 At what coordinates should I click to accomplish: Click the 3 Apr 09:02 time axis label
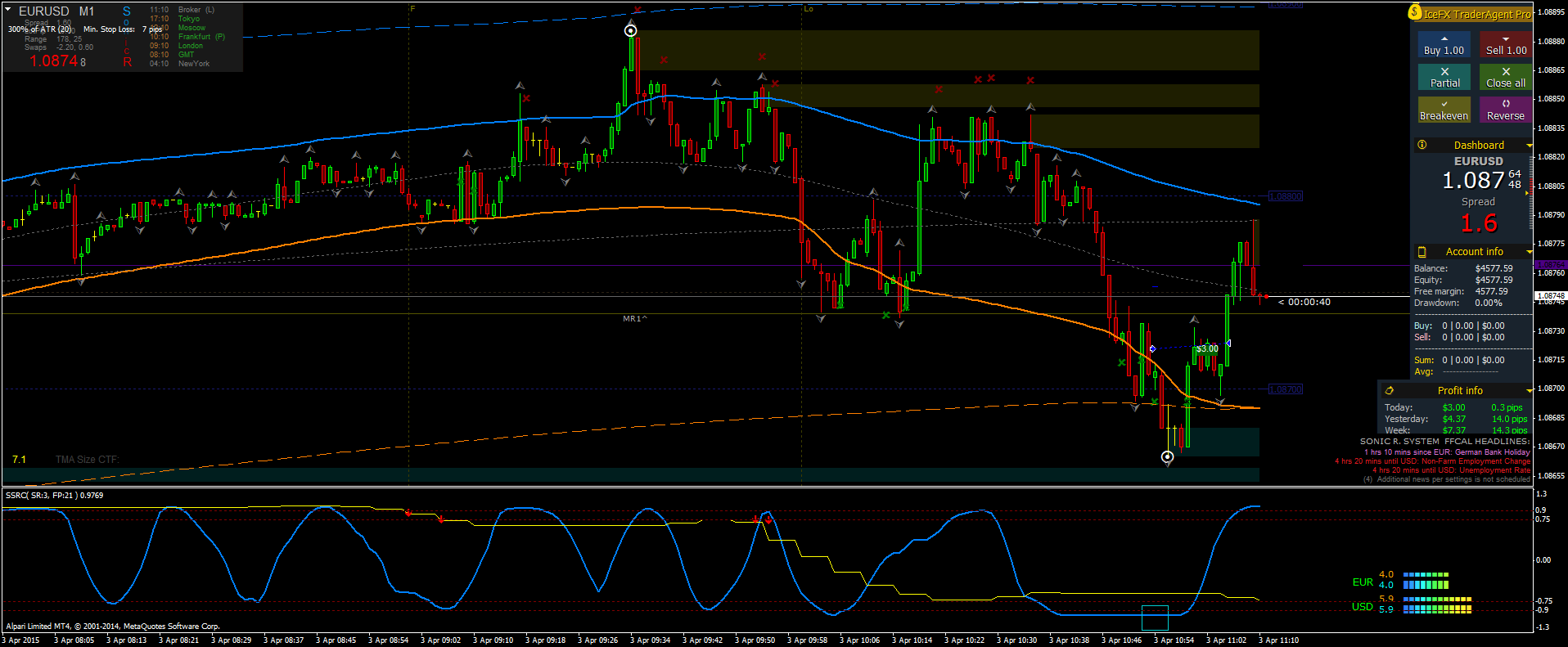point(440,640)
